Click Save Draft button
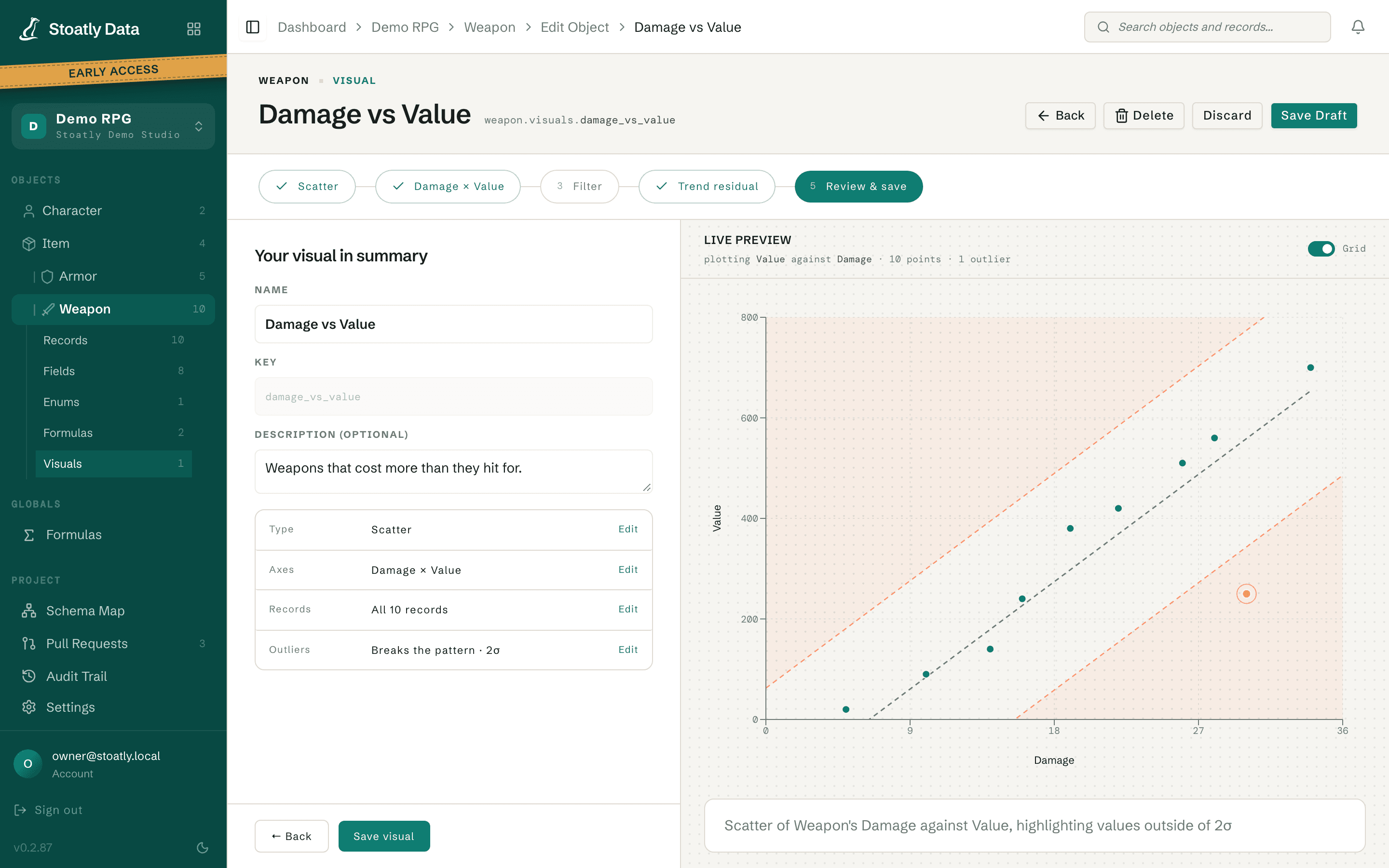Screen dimensions: 1389x868 (x=1314, y=115)
